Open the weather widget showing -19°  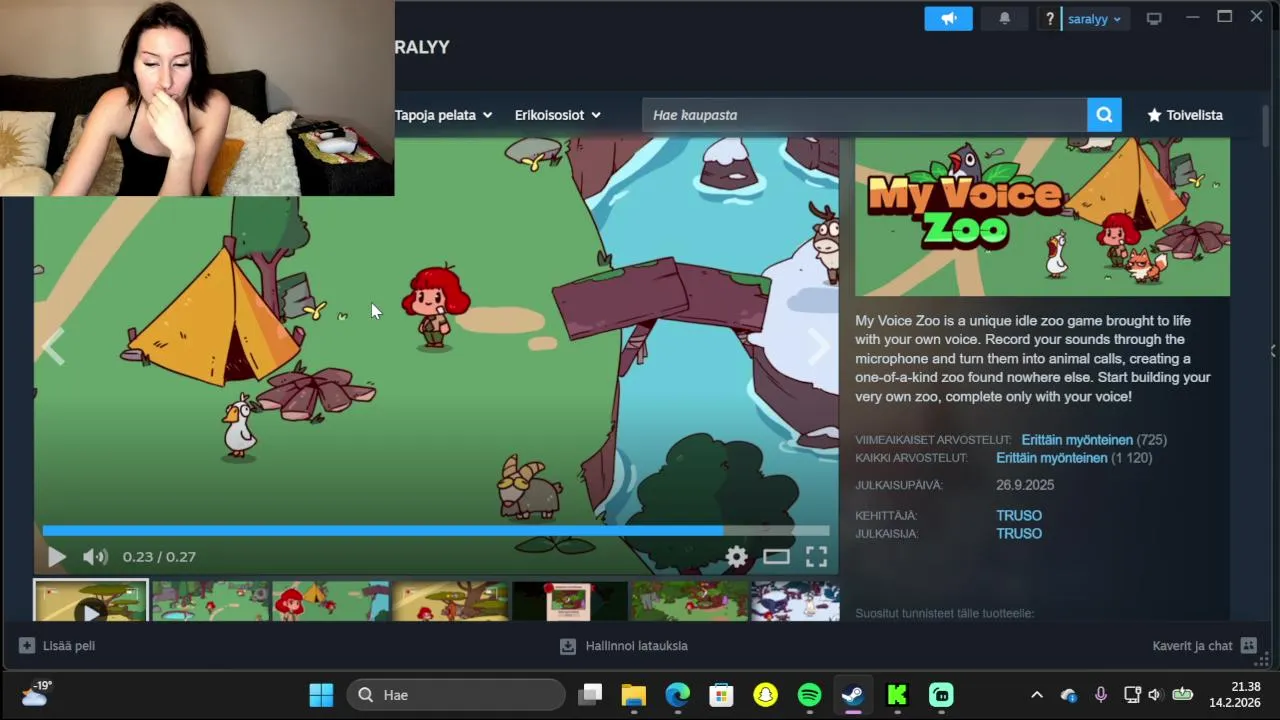(x=36, y=694)
